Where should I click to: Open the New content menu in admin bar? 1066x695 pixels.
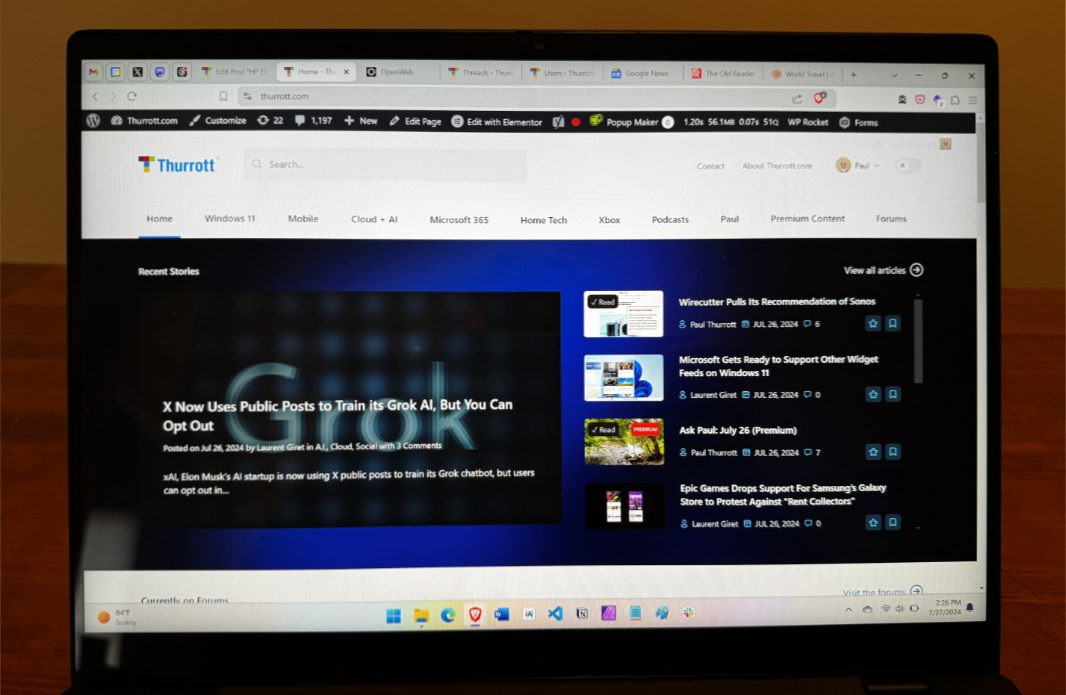(361, 121)
